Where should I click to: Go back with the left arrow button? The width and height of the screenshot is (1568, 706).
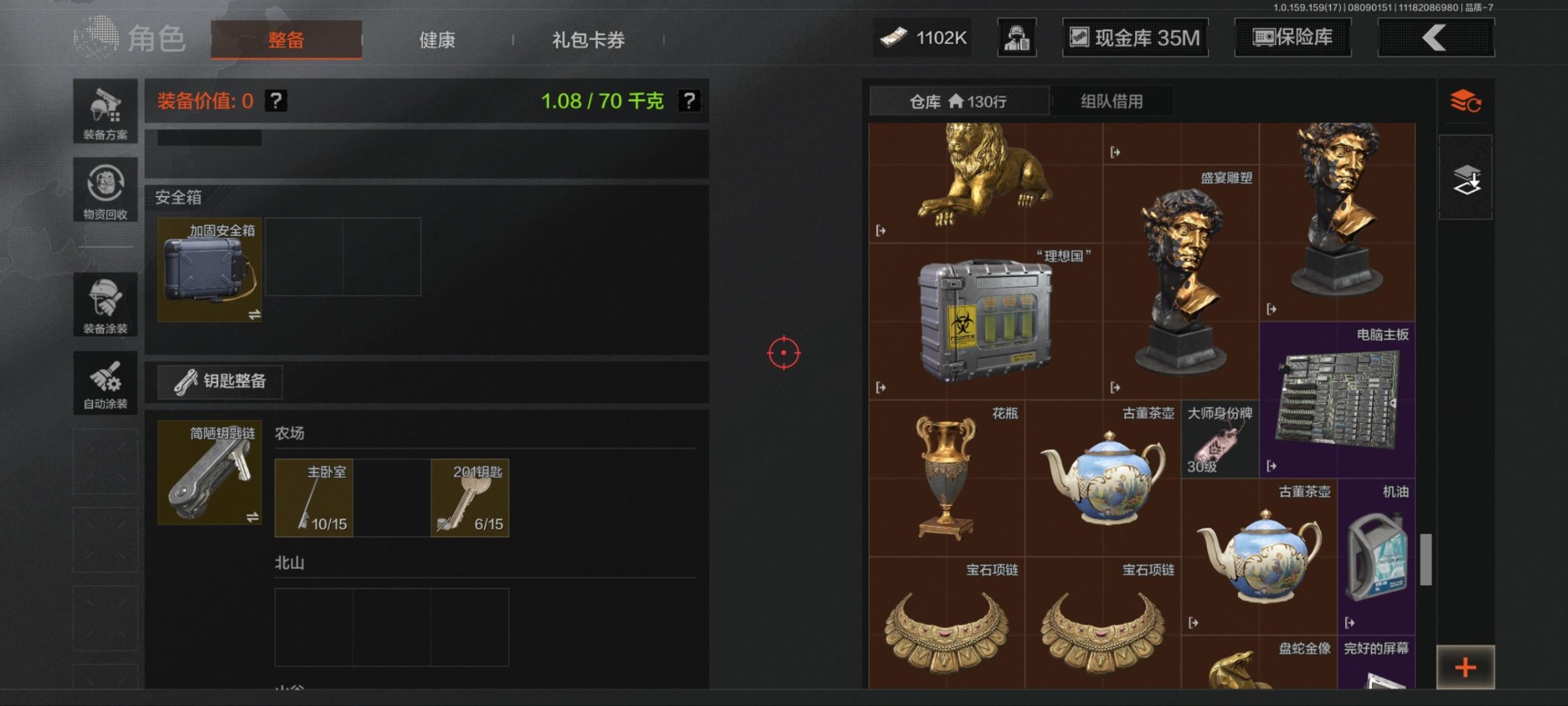pyautogui.click(x=1436, y=38)
